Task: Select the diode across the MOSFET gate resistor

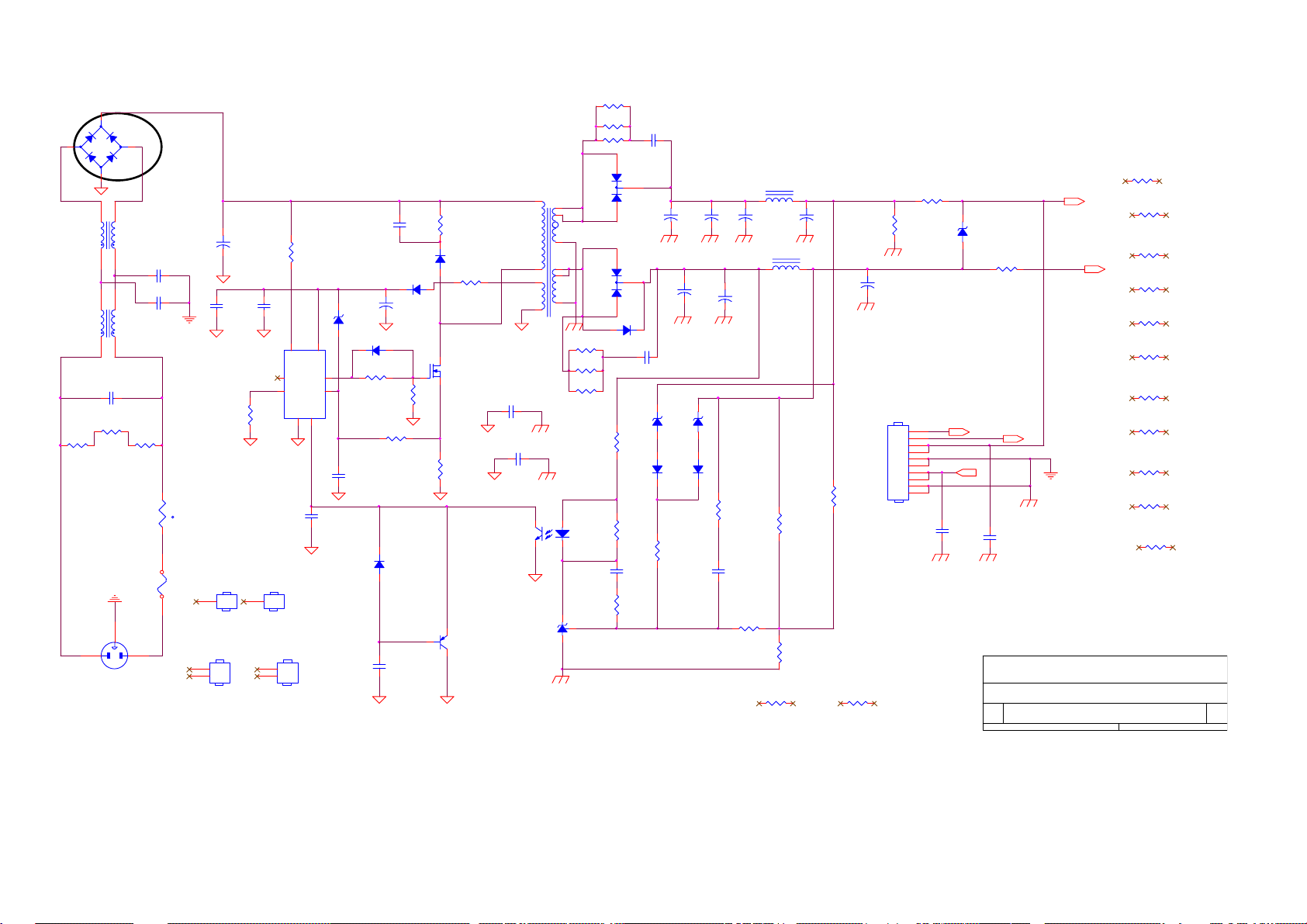Action: 376,351
